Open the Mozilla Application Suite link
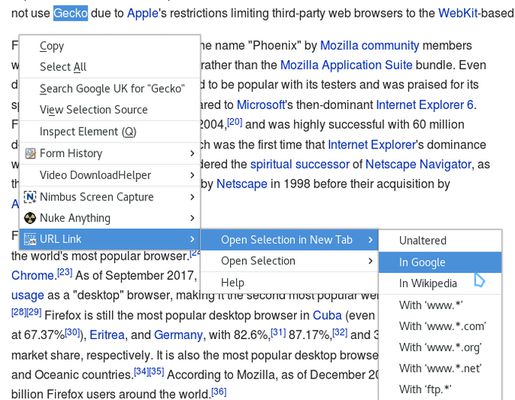 (x=346, y=65)
